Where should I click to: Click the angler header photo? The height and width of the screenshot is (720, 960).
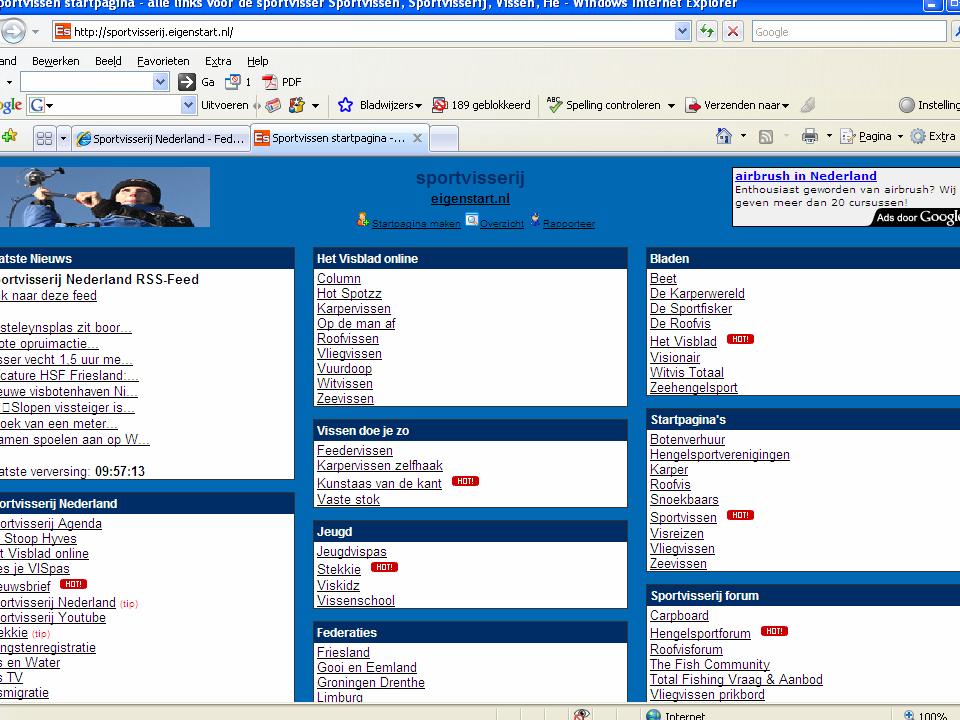coord(105,197)
